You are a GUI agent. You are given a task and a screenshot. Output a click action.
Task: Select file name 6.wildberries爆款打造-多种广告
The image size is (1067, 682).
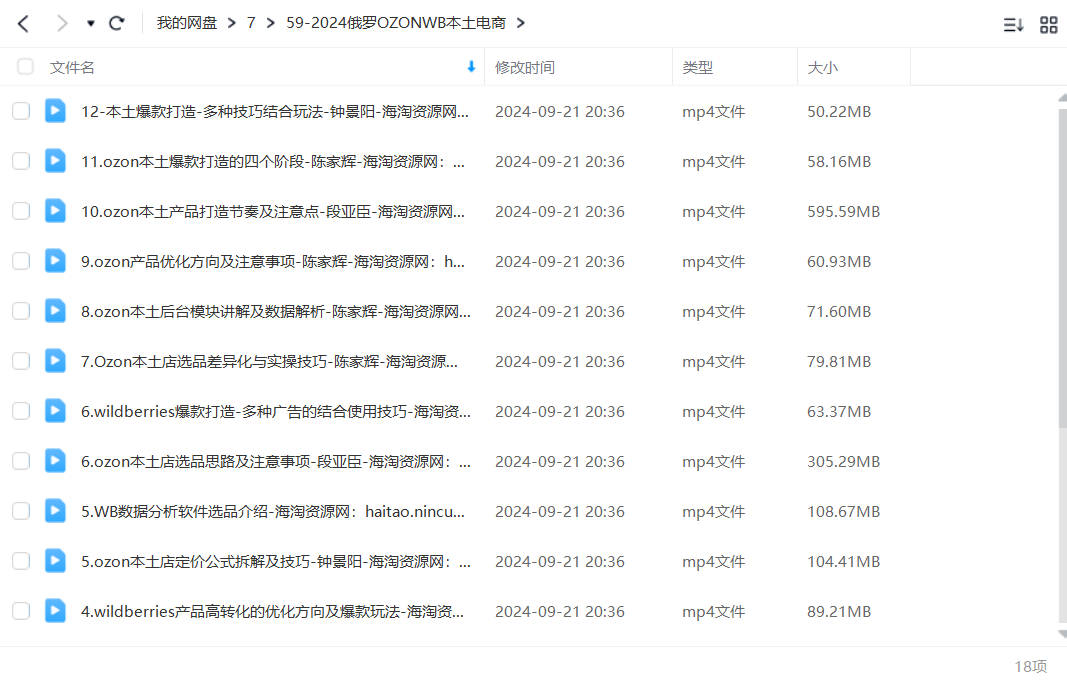[x=276, y=411]
